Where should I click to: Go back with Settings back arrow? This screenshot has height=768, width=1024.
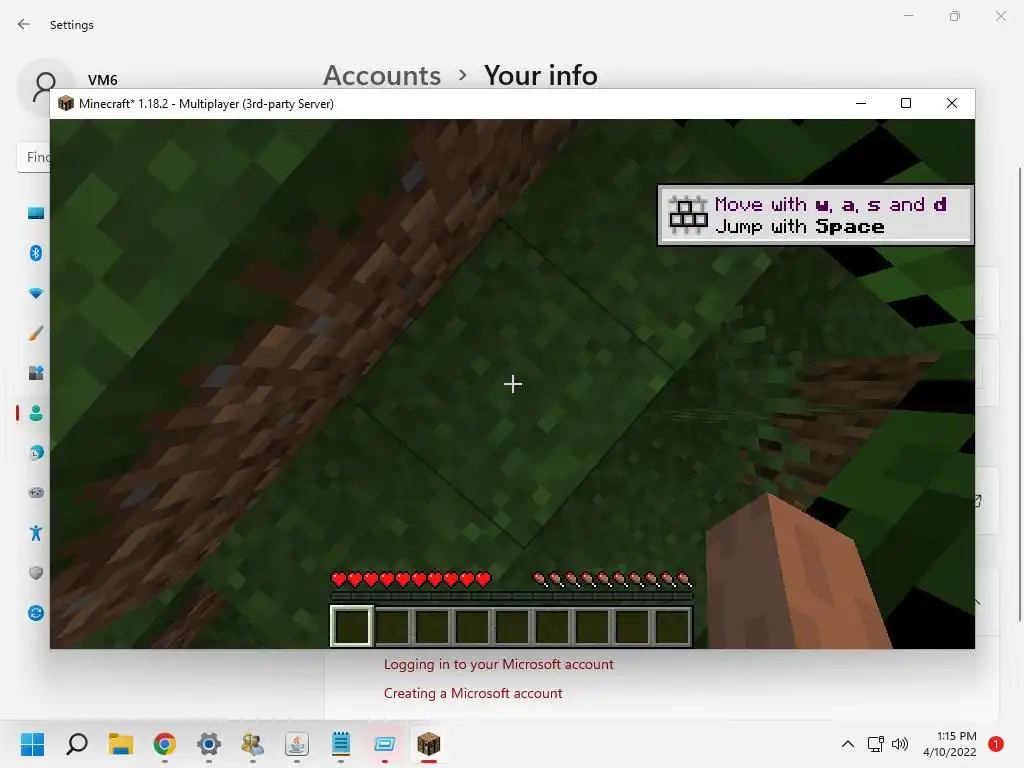(24, 24)
